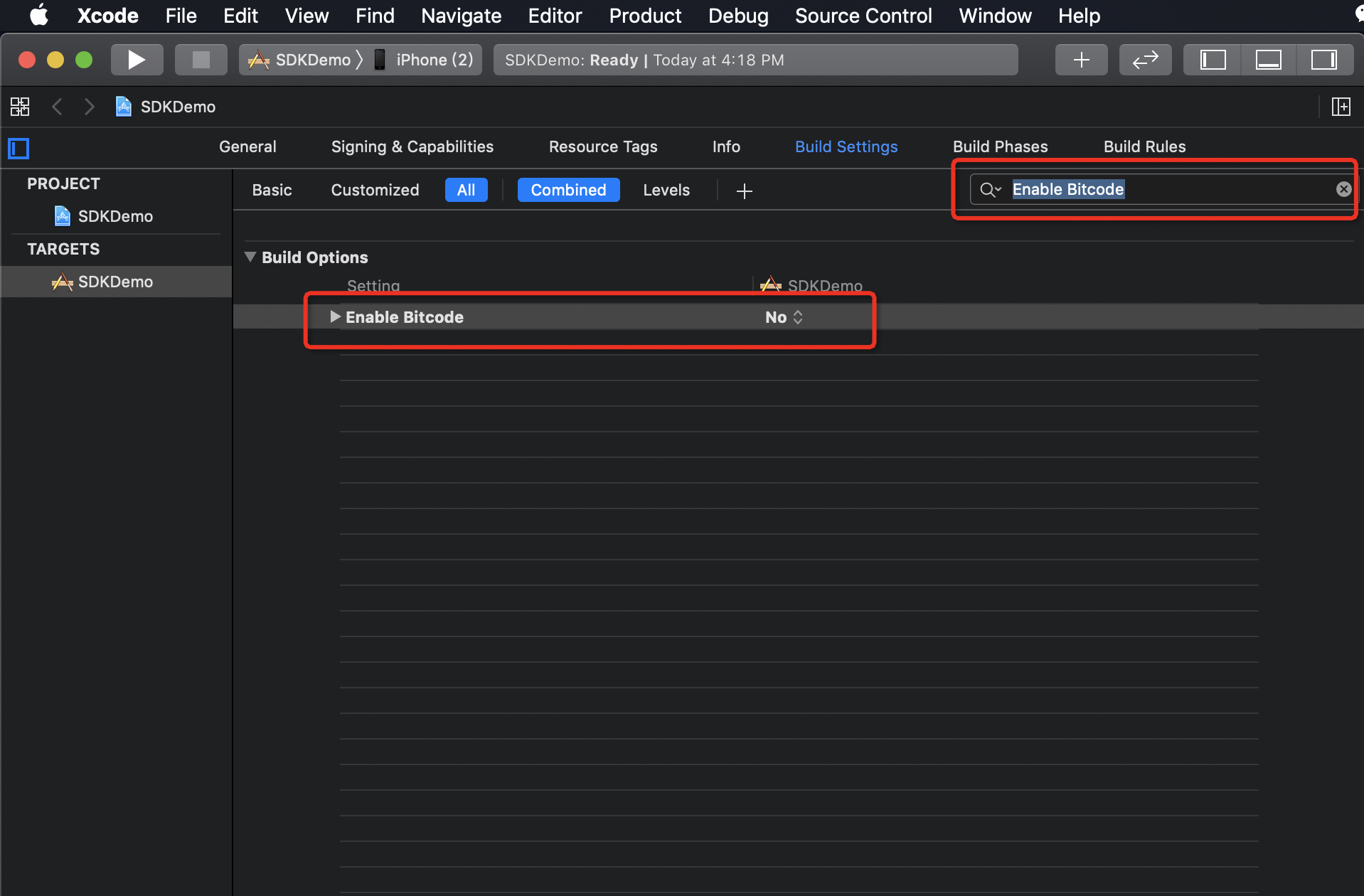Stop the running task
This screenshot has height=896, width=1364.
click(x=201, y=60)
